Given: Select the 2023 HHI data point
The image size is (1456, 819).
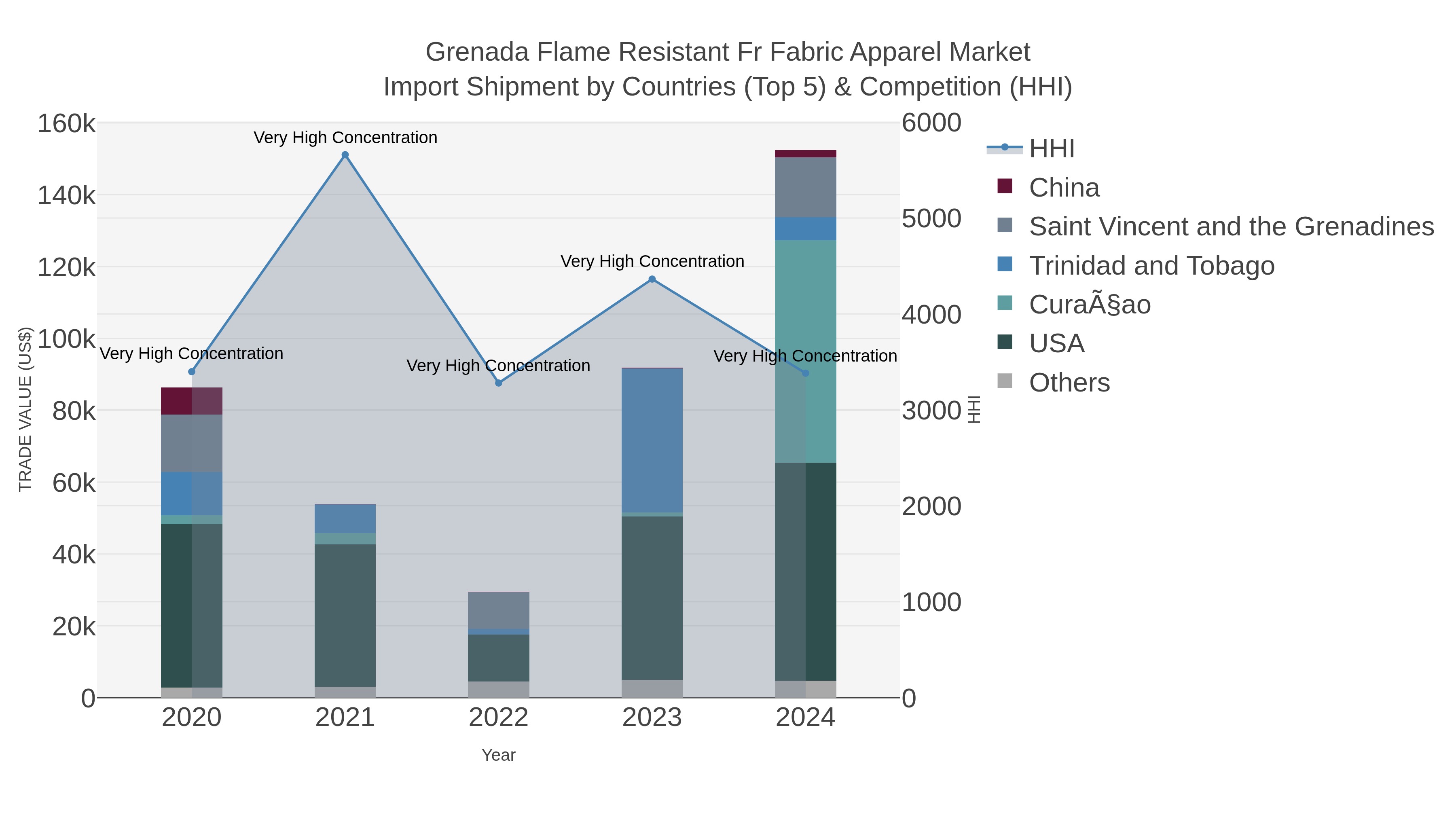Looking at the screenshot, I should [652, 279].
